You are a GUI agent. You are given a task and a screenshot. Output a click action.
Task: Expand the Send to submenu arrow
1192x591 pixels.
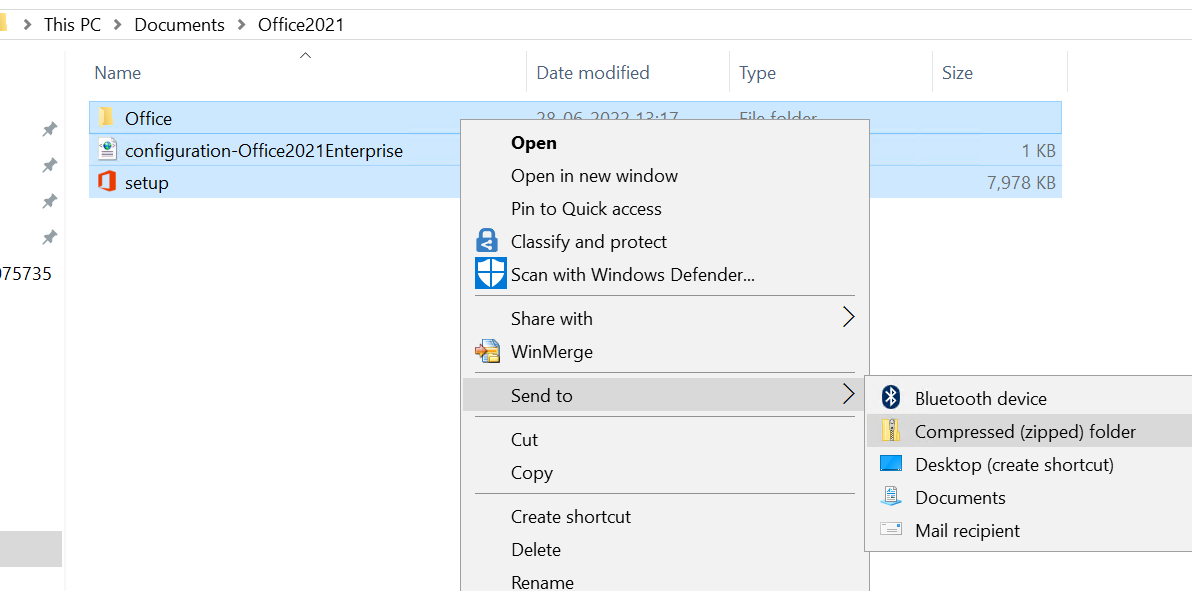coord(848,395)
